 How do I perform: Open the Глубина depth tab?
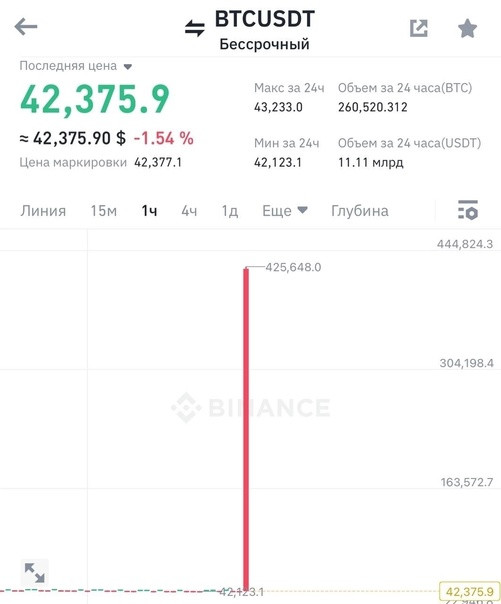coord(360,211)
